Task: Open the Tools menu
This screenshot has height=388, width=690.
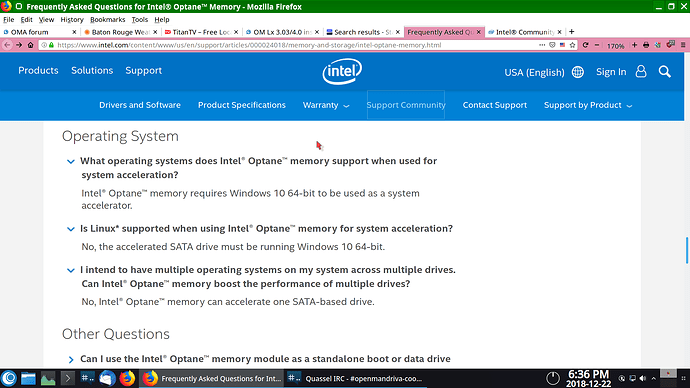Action: click(x=139, y=20)
